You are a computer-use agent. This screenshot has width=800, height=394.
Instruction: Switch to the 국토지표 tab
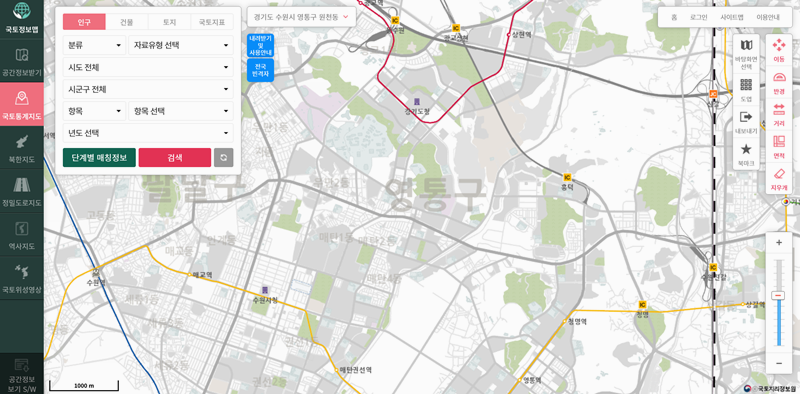click(x=212, y=22)
